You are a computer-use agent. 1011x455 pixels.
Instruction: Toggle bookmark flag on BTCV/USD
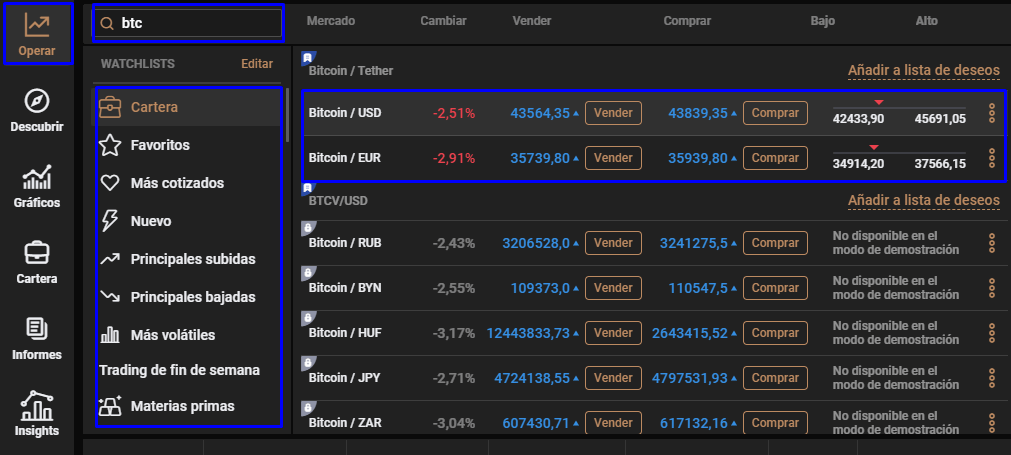(308, 188)
